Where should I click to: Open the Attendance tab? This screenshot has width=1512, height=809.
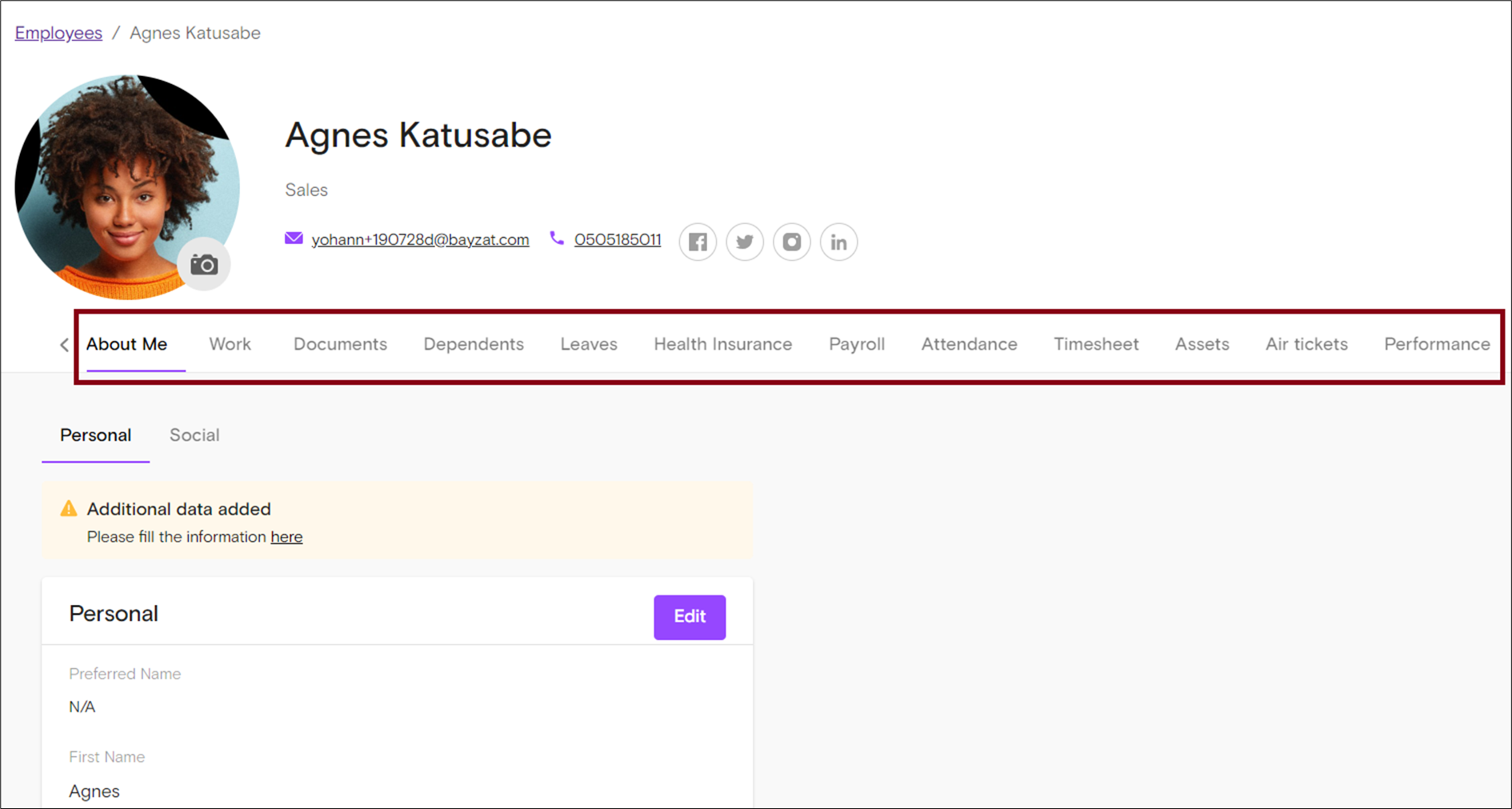click(970, 344)
